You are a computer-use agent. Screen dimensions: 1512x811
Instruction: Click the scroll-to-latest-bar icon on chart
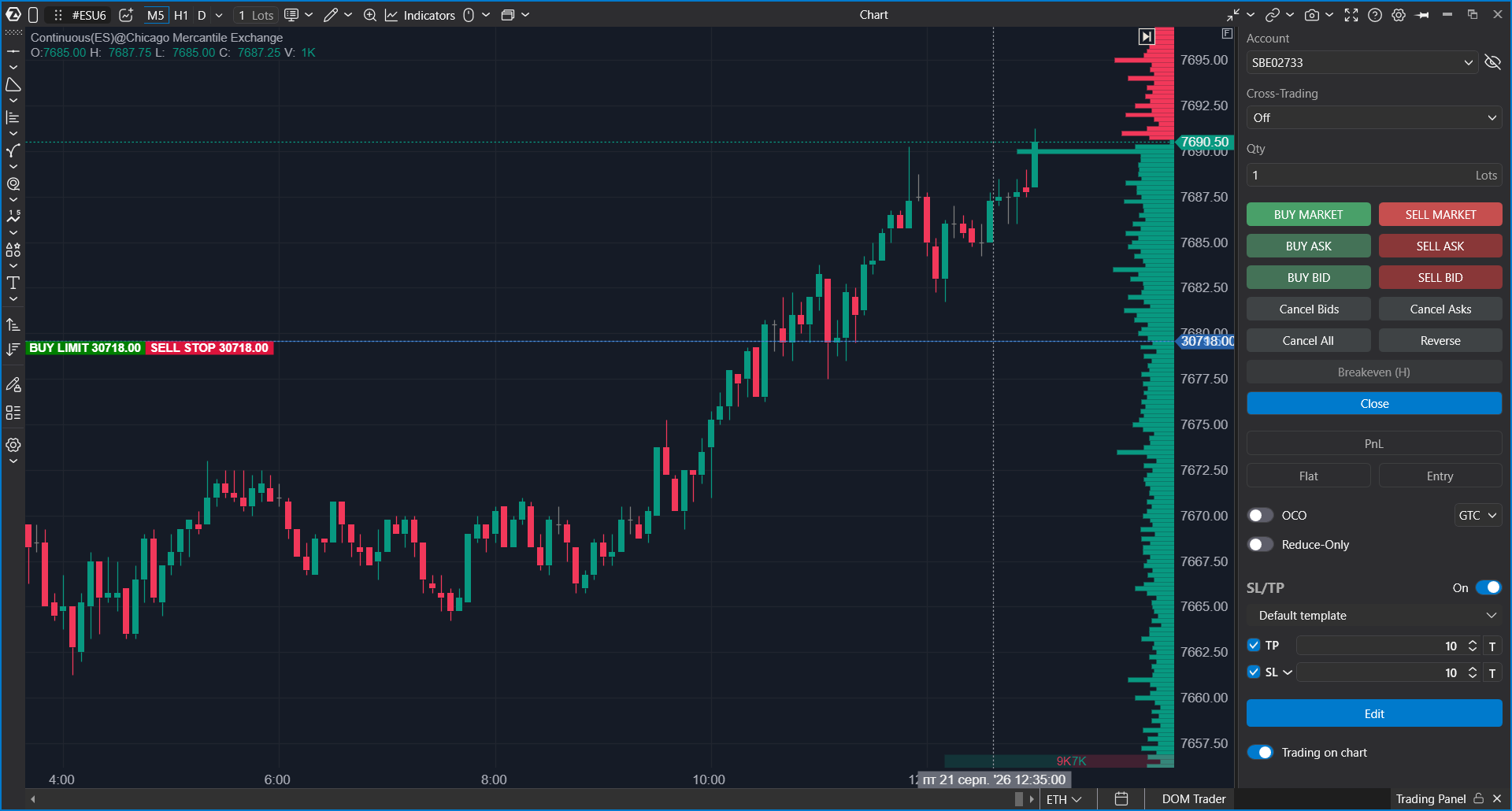1147,36
